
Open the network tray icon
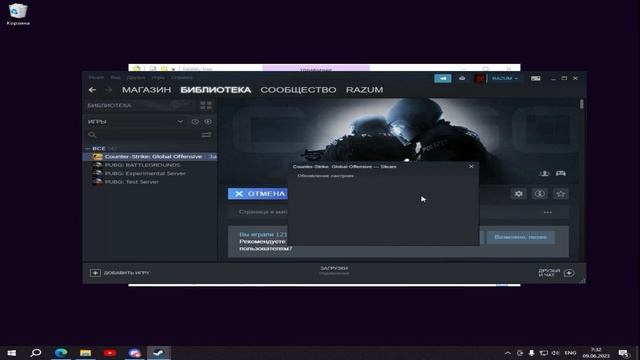tap(543, 353)
